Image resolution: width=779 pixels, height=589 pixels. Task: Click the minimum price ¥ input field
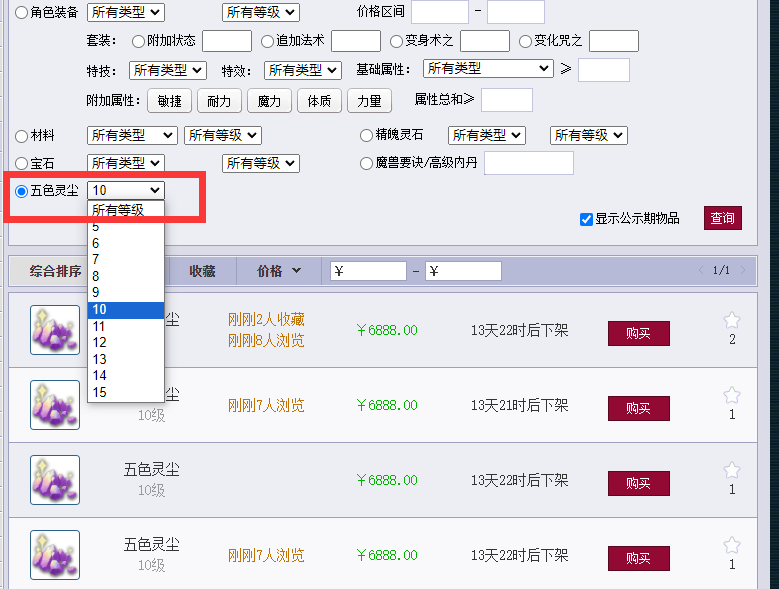click(368, 271)
